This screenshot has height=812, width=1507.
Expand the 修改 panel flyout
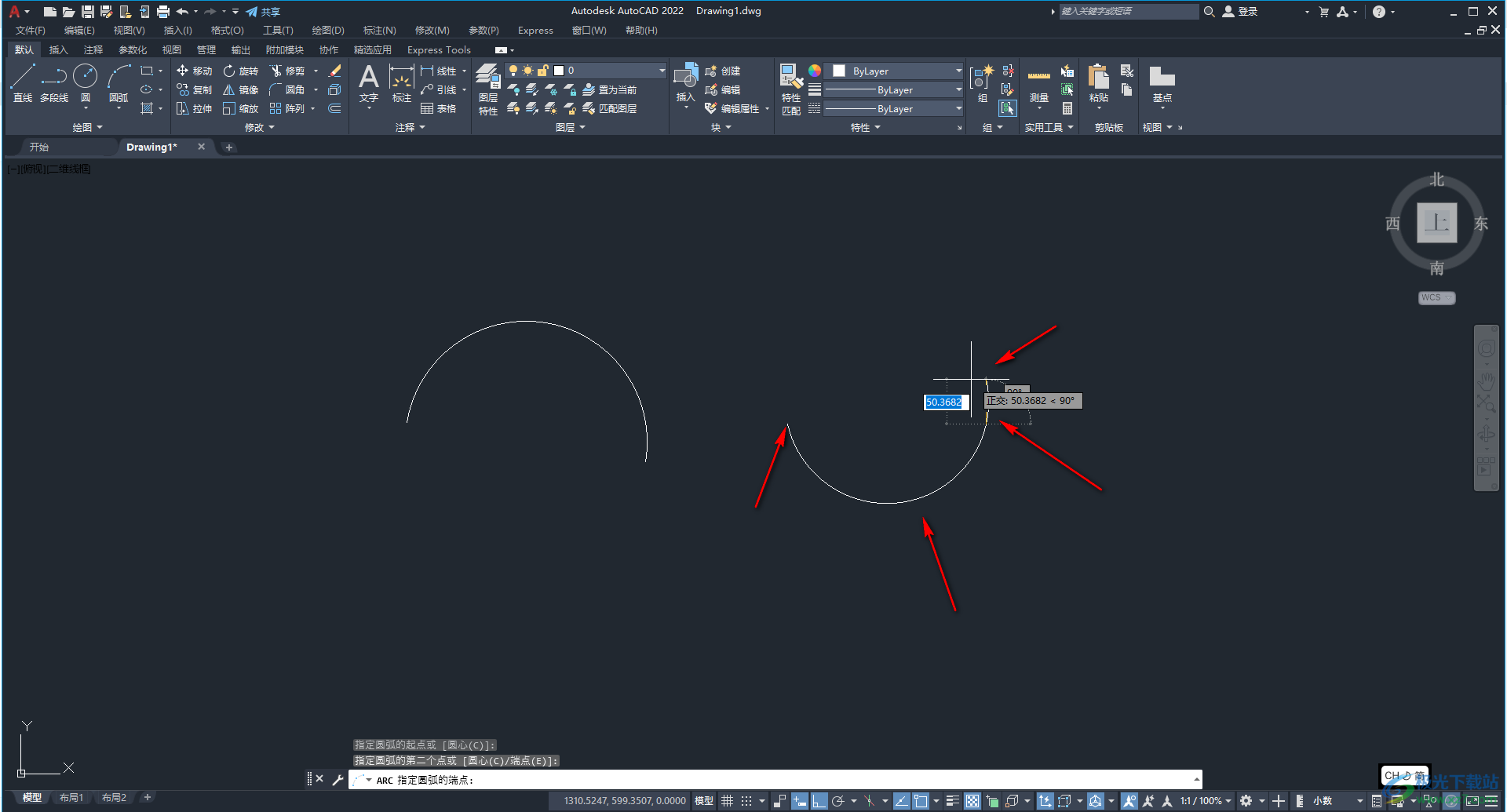[259, 127]
